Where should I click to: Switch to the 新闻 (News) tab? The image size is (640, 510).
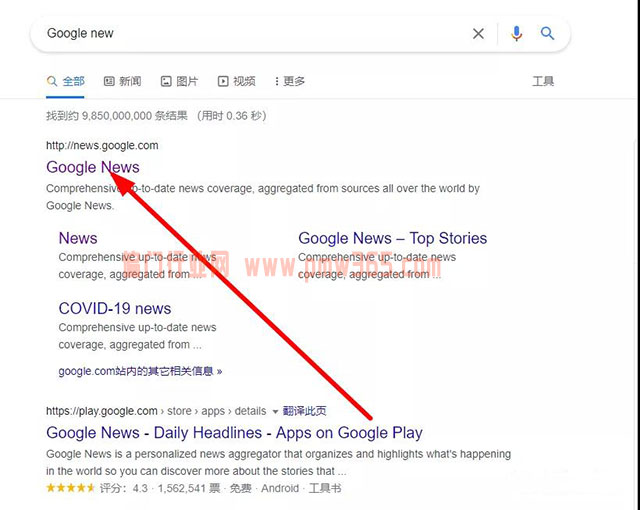pyautogui.click(x=122, y=81)
